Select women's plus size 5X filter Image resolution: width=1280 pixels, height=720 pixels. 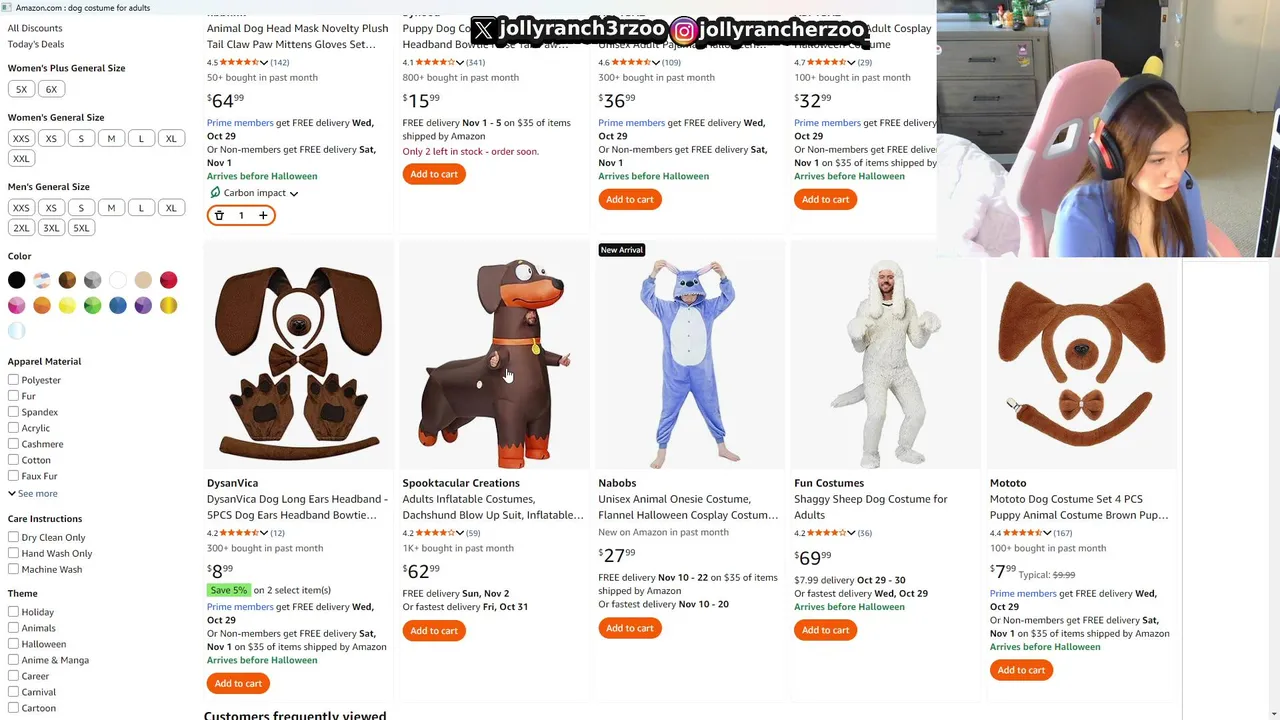[x=21, y=89]
